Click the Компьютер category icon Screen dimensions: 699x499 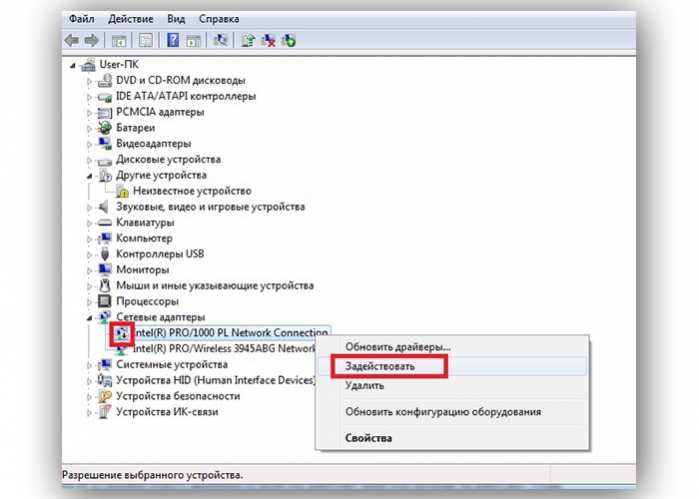point(105,238)
